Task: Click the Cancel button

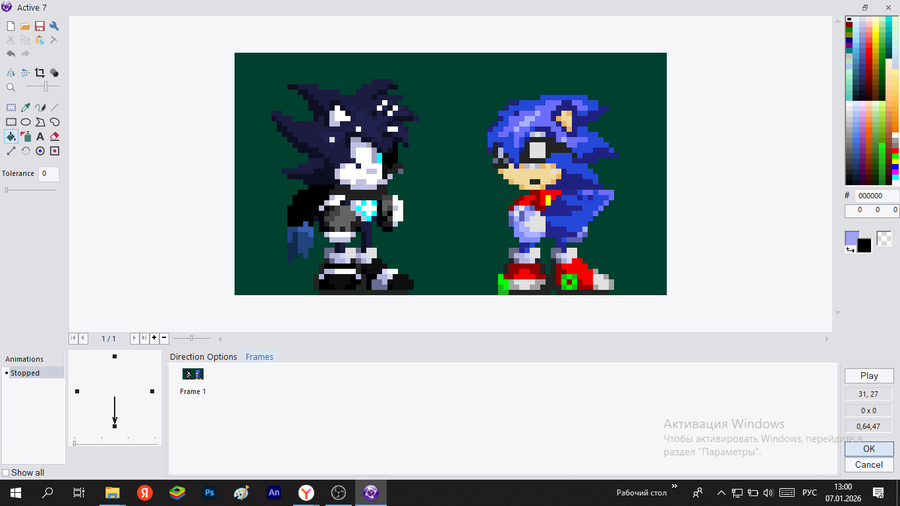Action: point(869,465)
